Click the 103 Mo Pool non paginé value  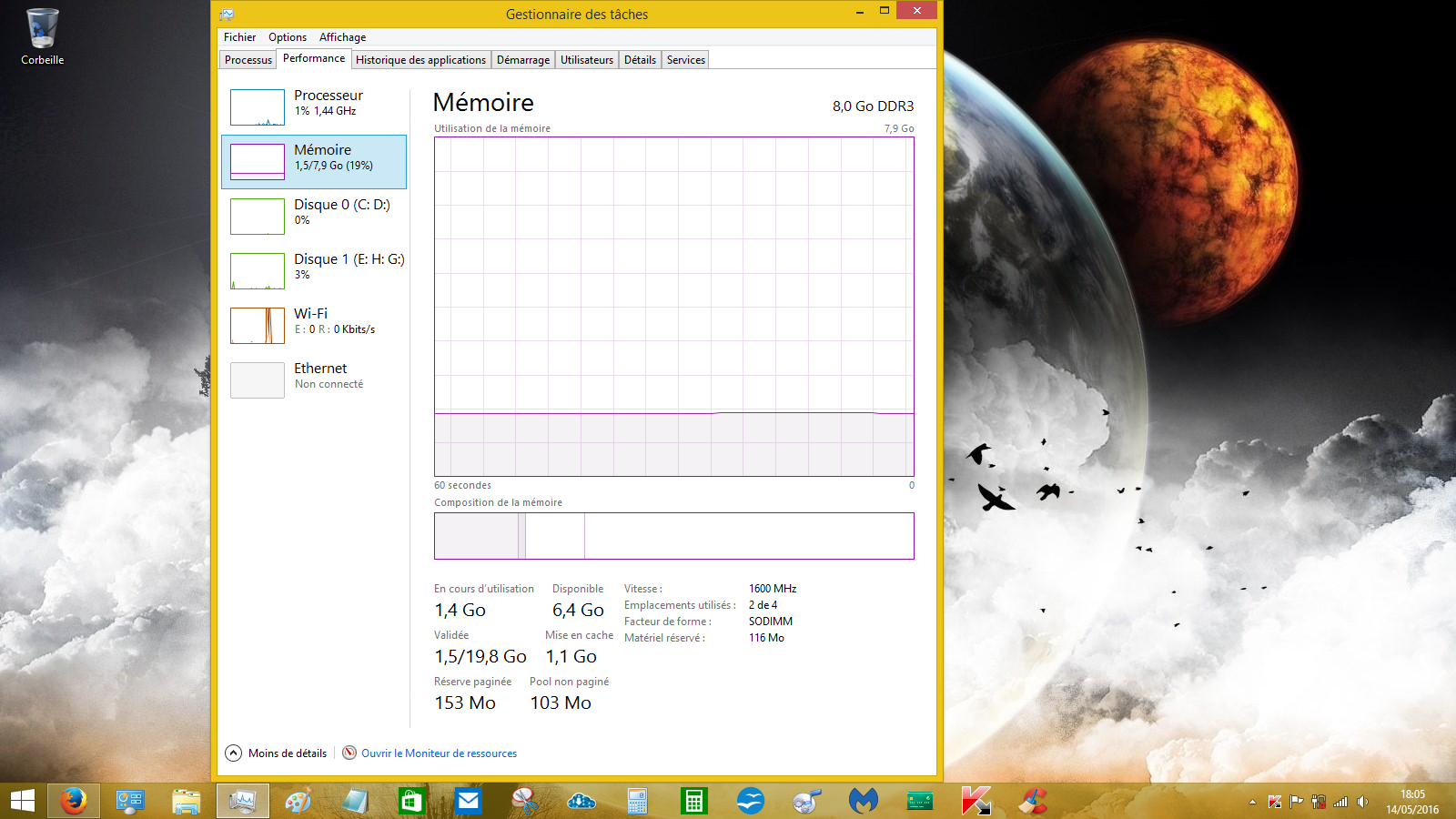(x=561, y=703)
